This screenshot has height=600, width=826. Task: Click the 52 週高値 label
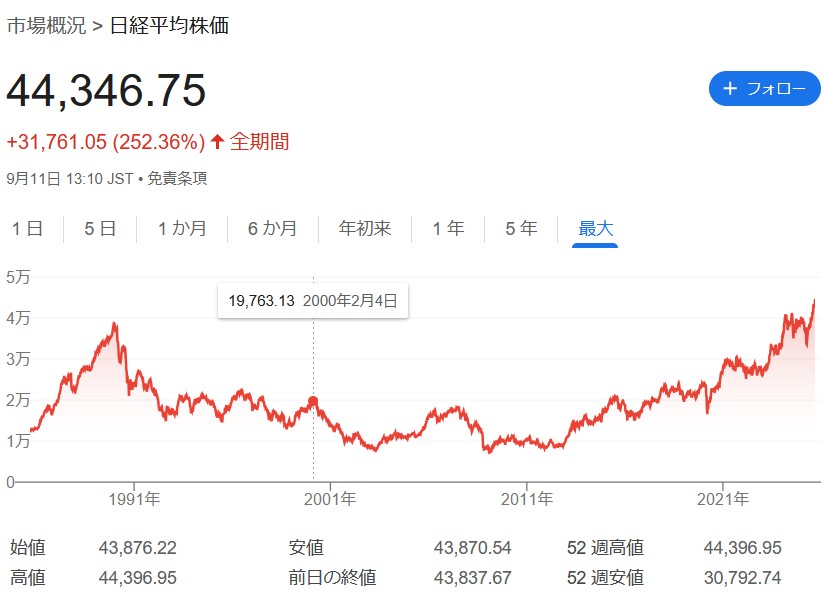605,548
